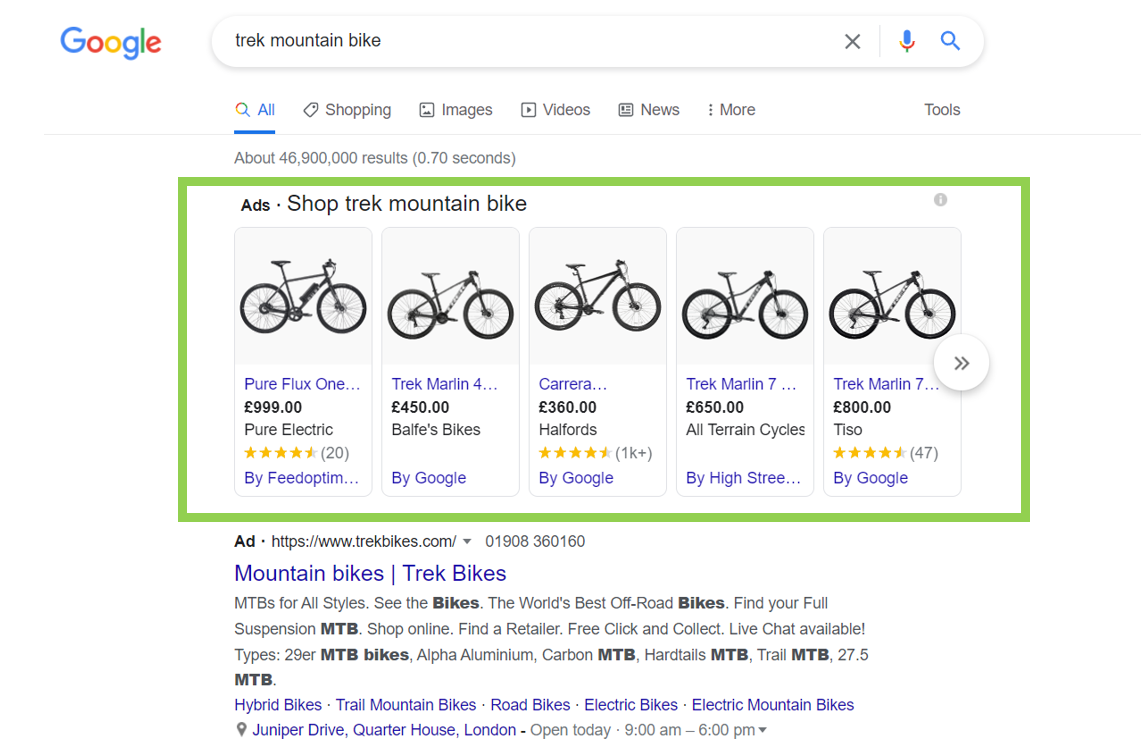Open the ads info icon
Image resolution: width=1143 pixels, height=755 pixels.
[940, 200]
